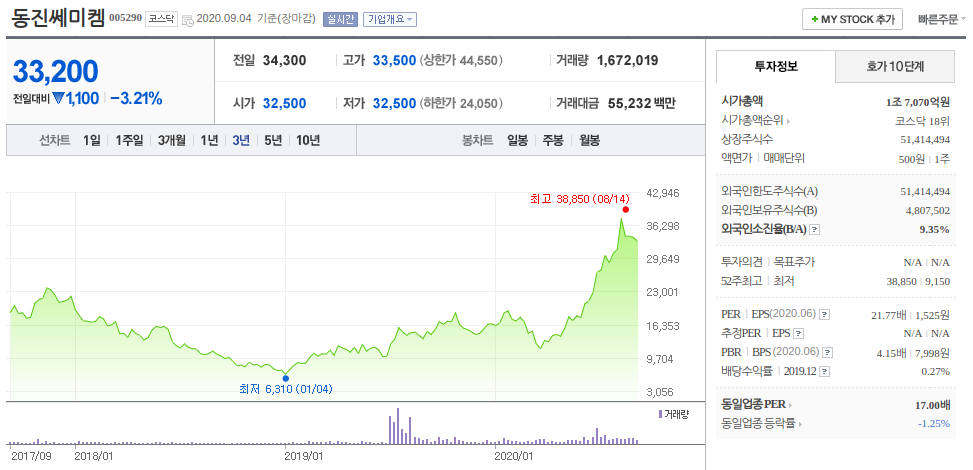Click the 고가 value 33,500

tap(394, 61)
